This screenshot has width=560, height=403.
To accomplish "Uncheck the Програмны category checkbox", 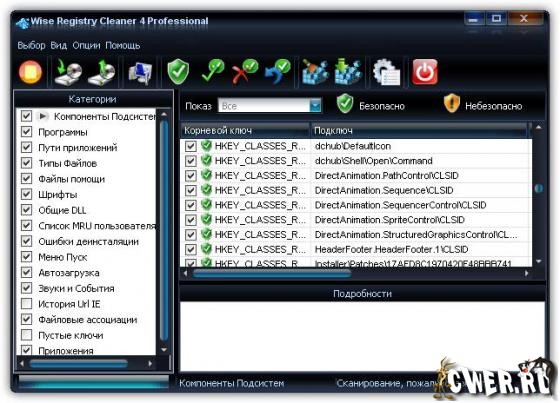I will pyautogui.click(x=26, y=132).
